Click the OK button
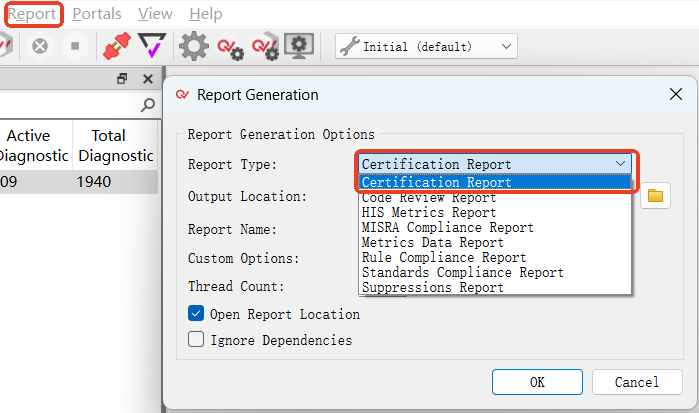This screenshot has width=699, height=413. click(x=537, y=382)
